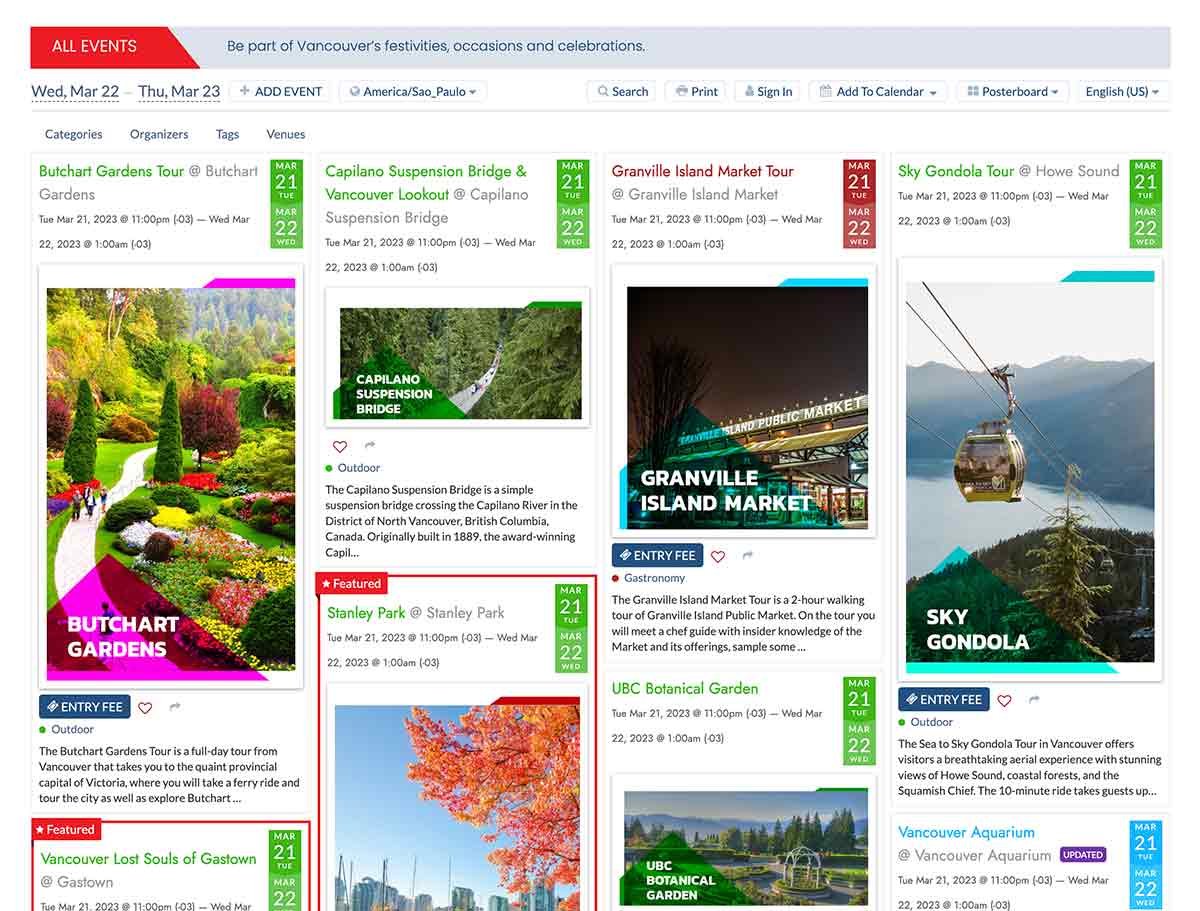The height and width of the screenshot is (911, 1200).
Task: Click the Outdoor category under Butchart Gardens
Action: click(72, 730)
